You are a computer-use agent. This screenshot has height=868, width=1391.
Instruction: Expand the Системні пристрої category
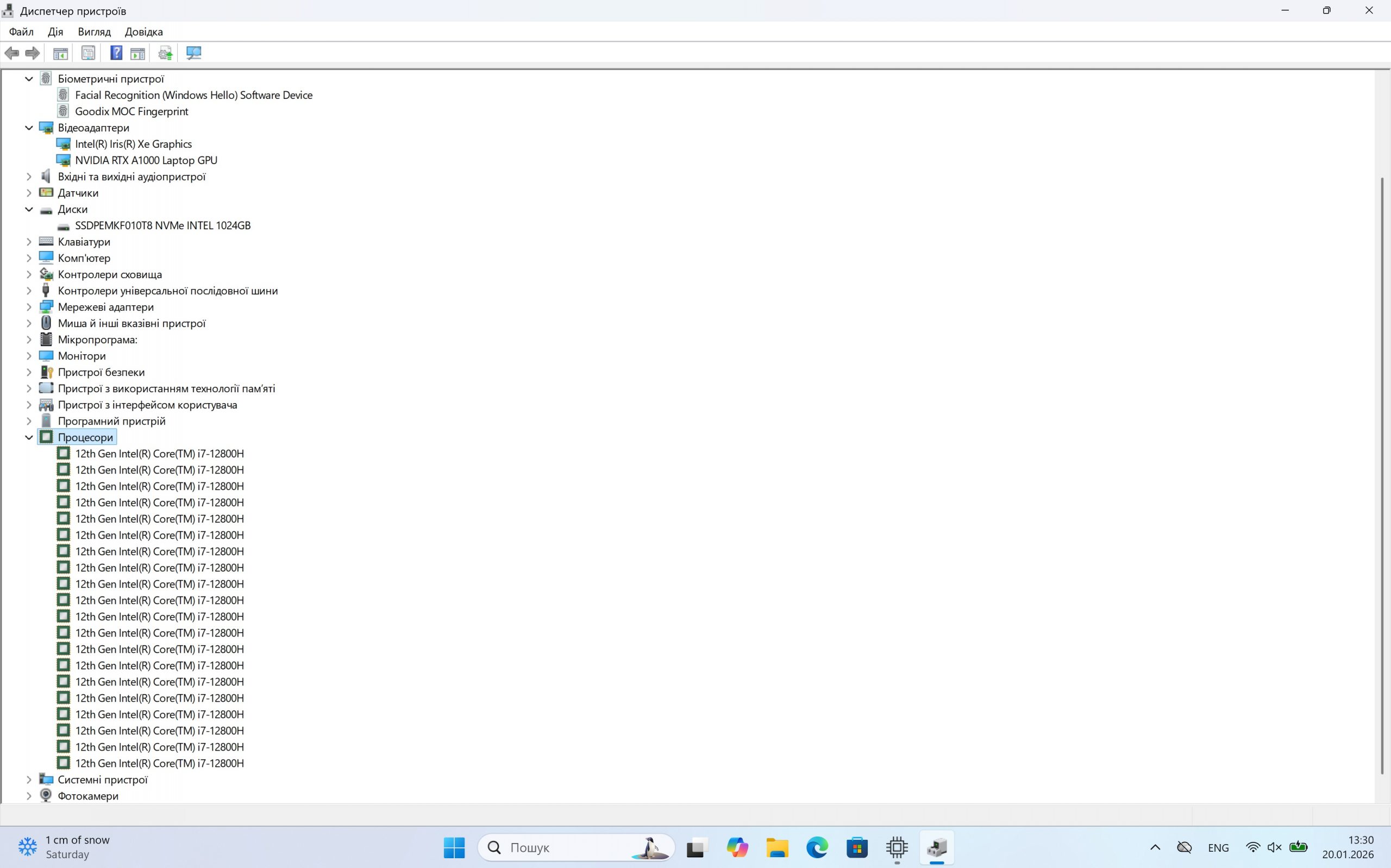coord(29,779)
